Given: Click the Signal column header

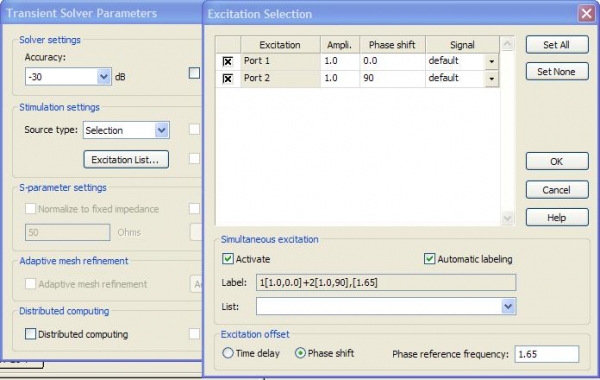Looking at the screenshot, I should coord(462,45).
